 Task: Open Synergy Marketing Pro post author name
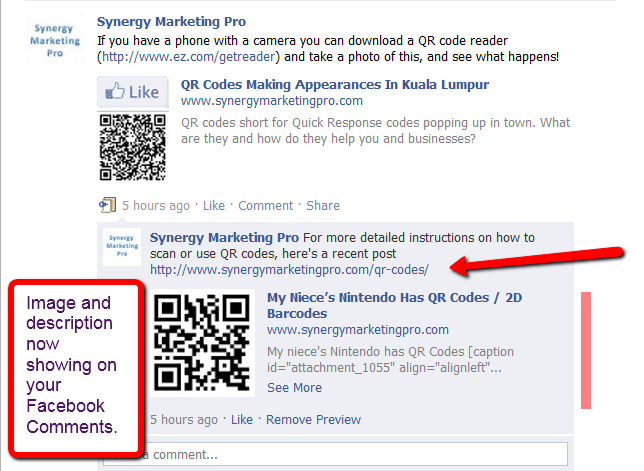pos(171,22)
